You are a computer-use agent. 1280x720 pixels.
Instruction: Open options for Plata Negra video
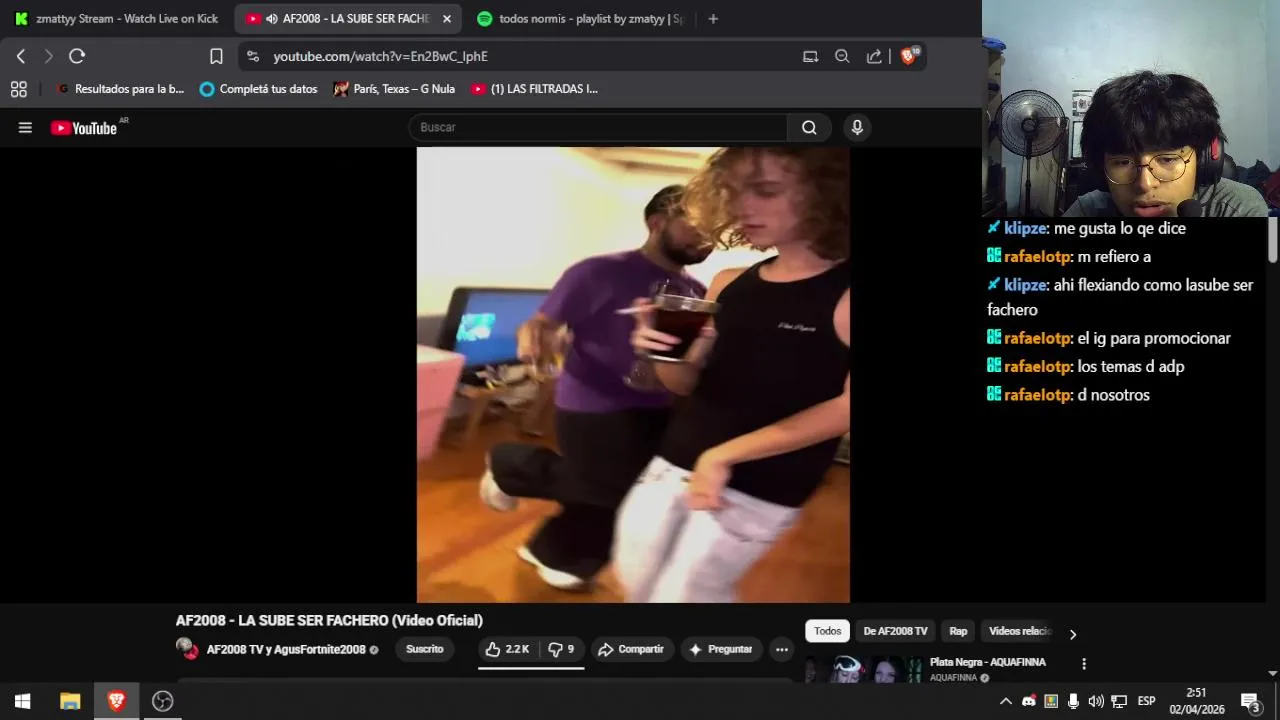pyautogui.click(x=1084, y=663)
